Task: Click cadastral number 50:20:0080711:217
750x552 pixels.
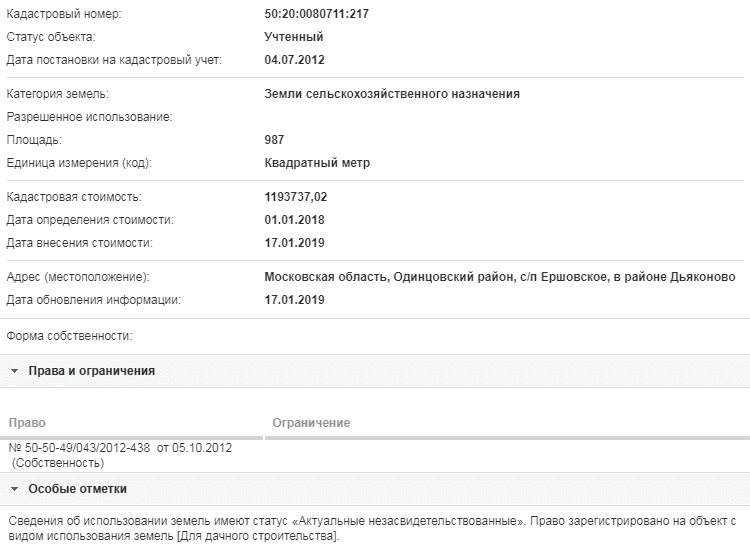Action: click(317, 14)
